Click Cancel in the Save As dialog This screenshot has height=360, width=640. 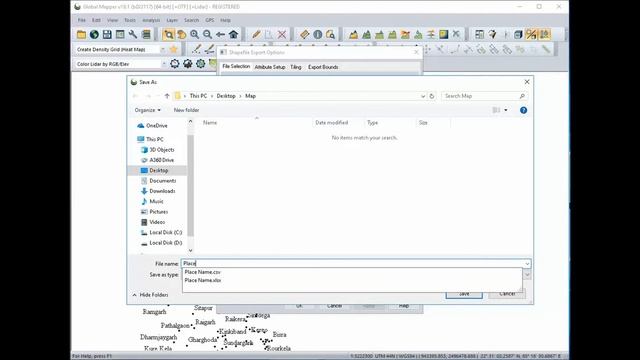(507, 294)
